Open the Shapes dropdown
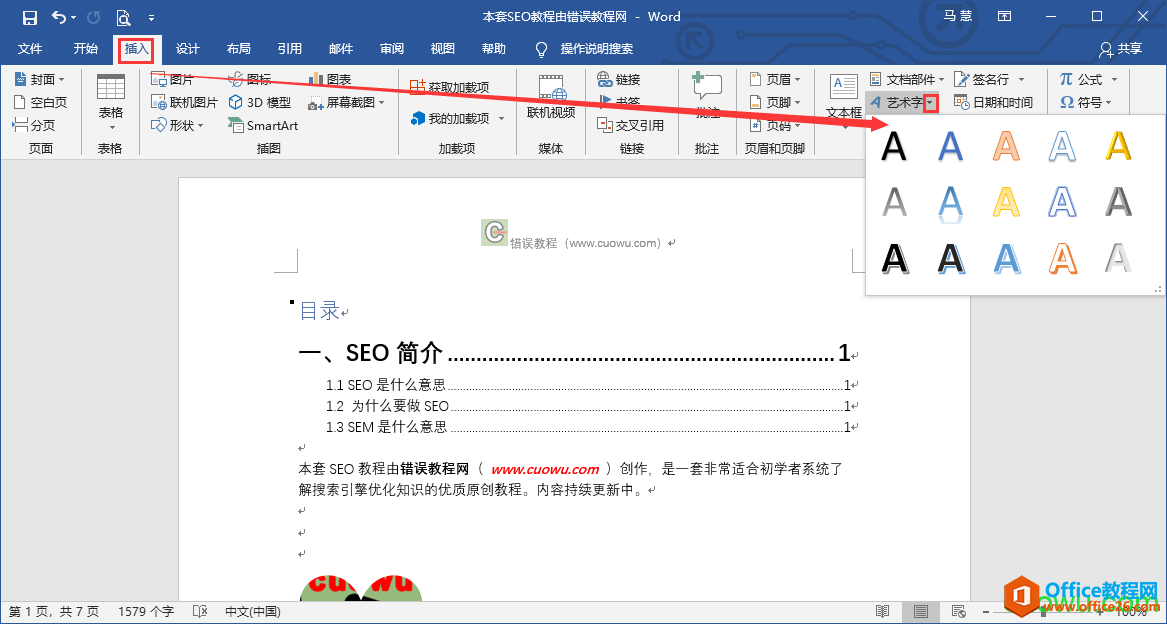Viewport: 1167px width, 624px height. pos(178,126)
